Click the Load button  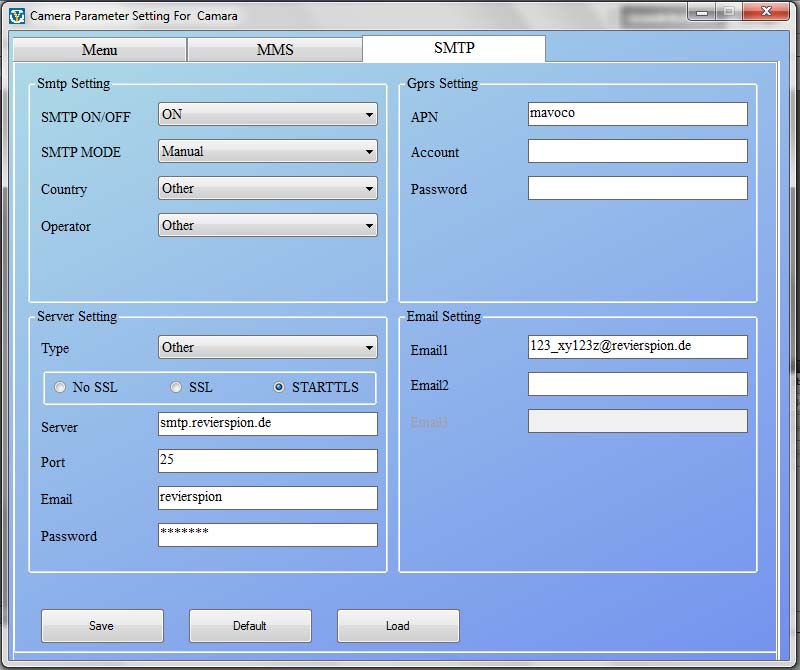coord(398,626)
